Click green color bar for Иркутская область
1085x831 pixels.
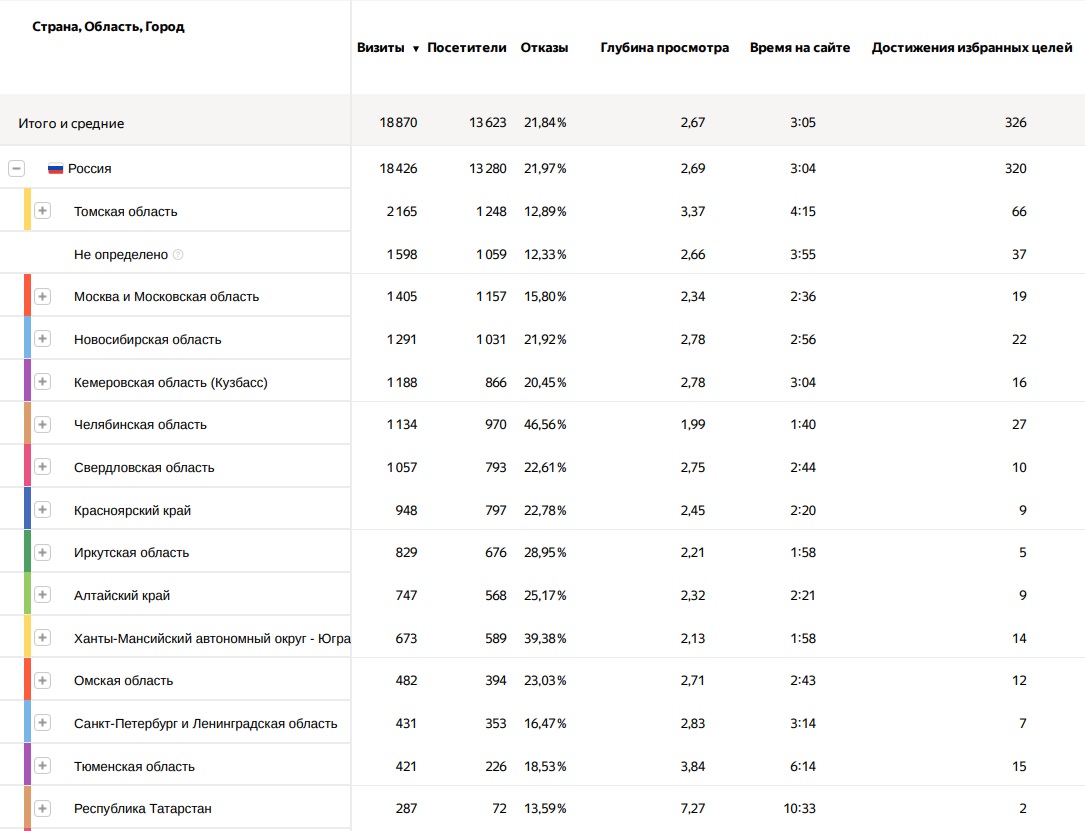(28, 552)
